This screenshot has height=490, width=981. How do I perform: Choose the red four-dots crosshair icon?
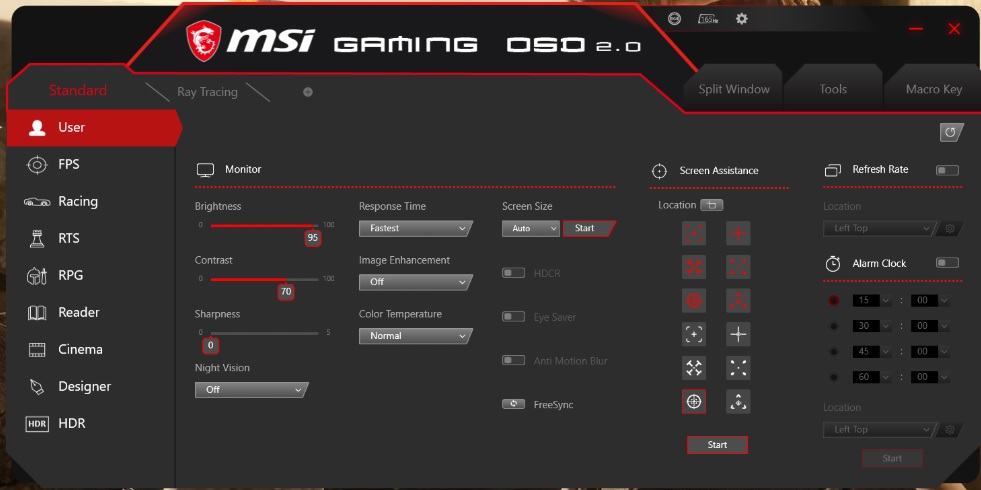pos(738,267)
